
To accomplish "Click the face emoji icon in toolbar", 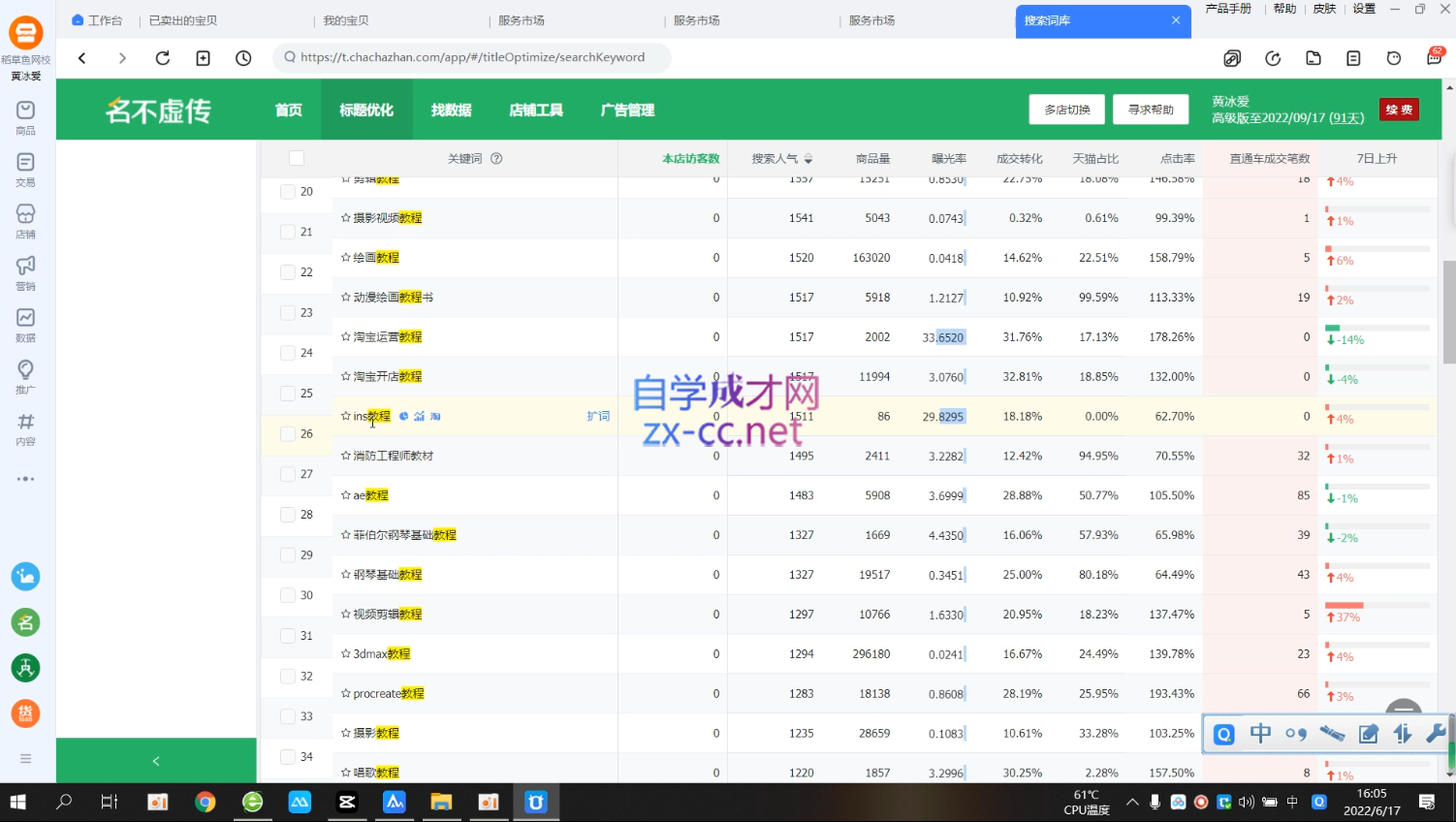I will tap(1394, 58).
